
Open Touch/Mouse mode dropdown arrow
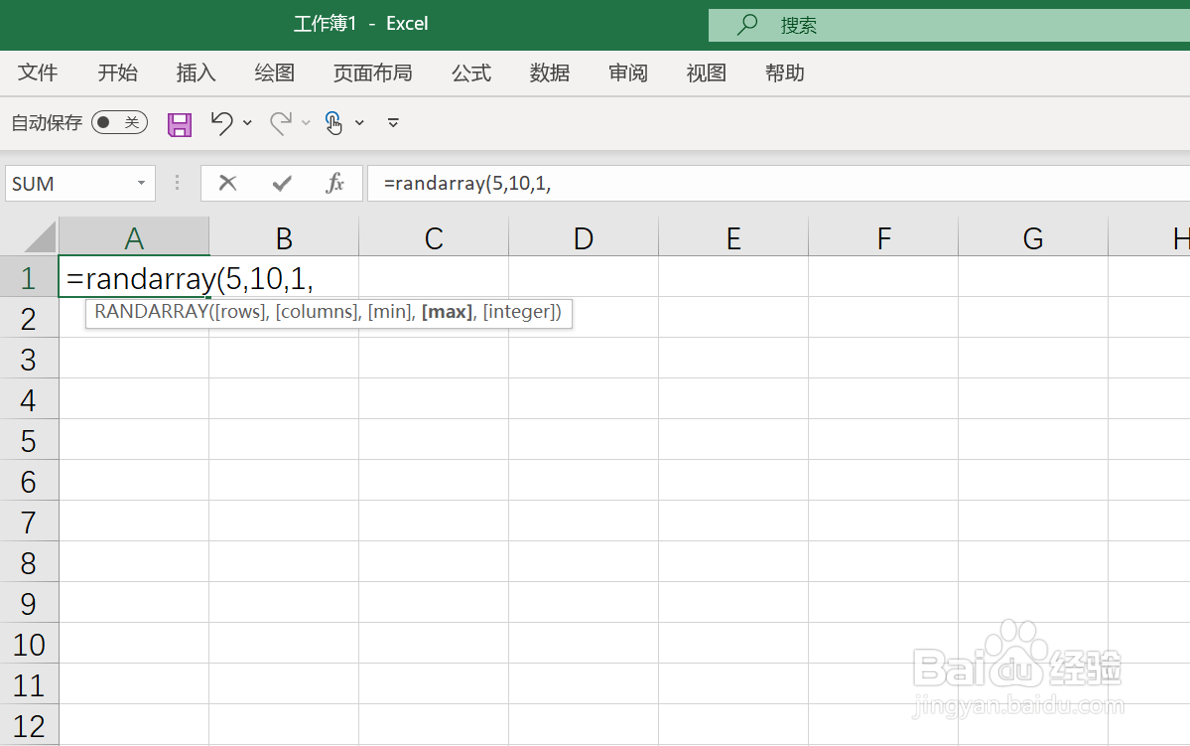360,122
